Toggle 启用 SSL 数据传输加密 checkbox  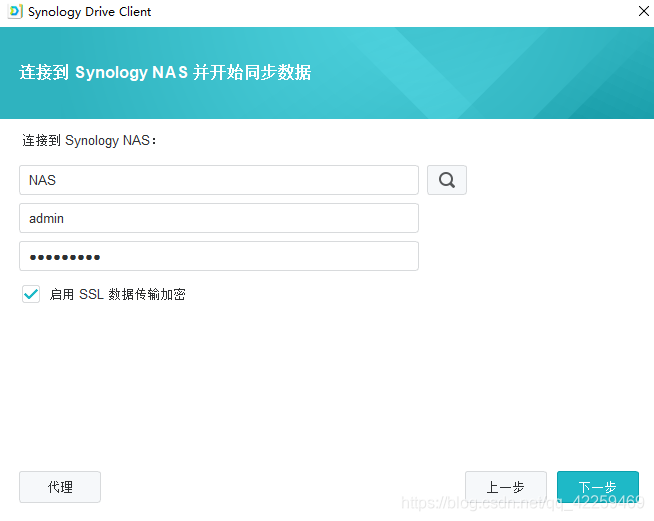tap(31, 294)
